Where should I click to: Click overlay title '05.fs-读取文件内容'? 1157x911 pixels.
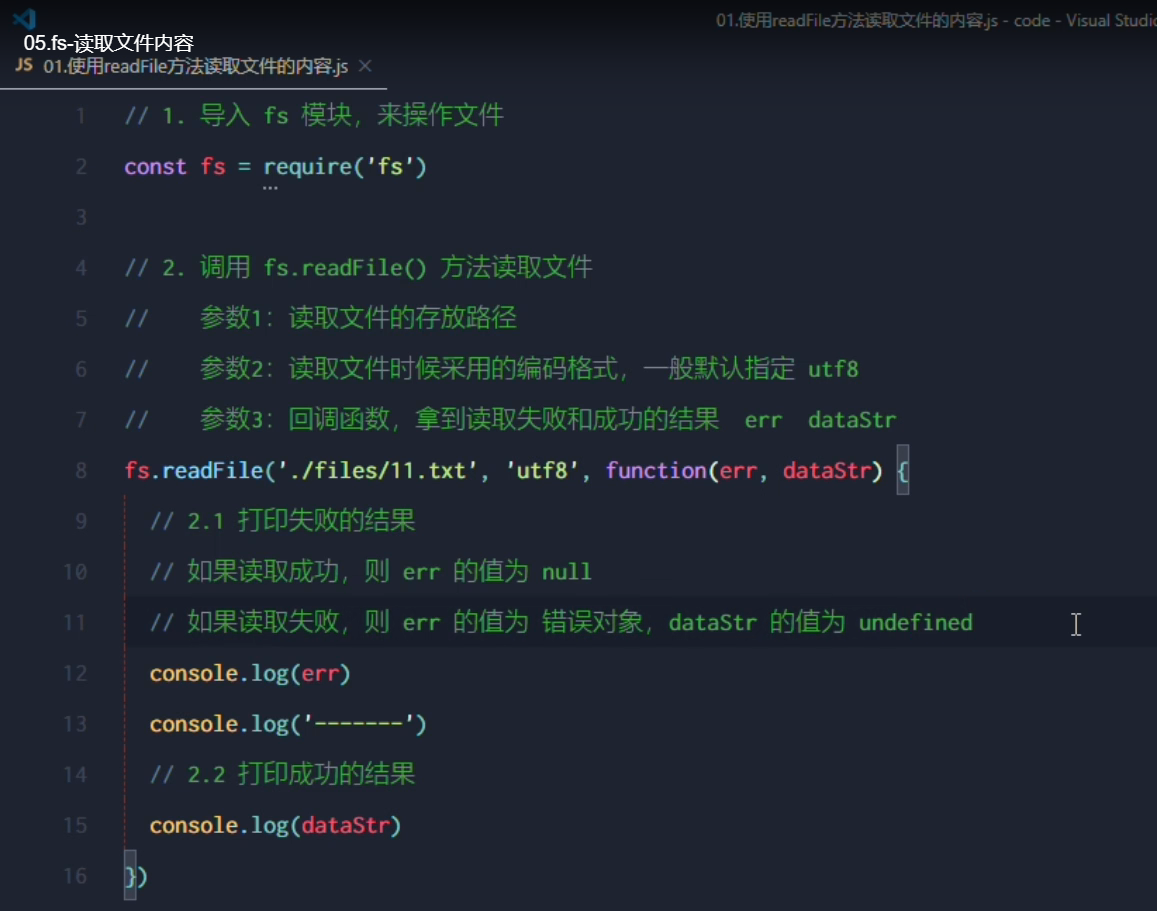[108, 43]
